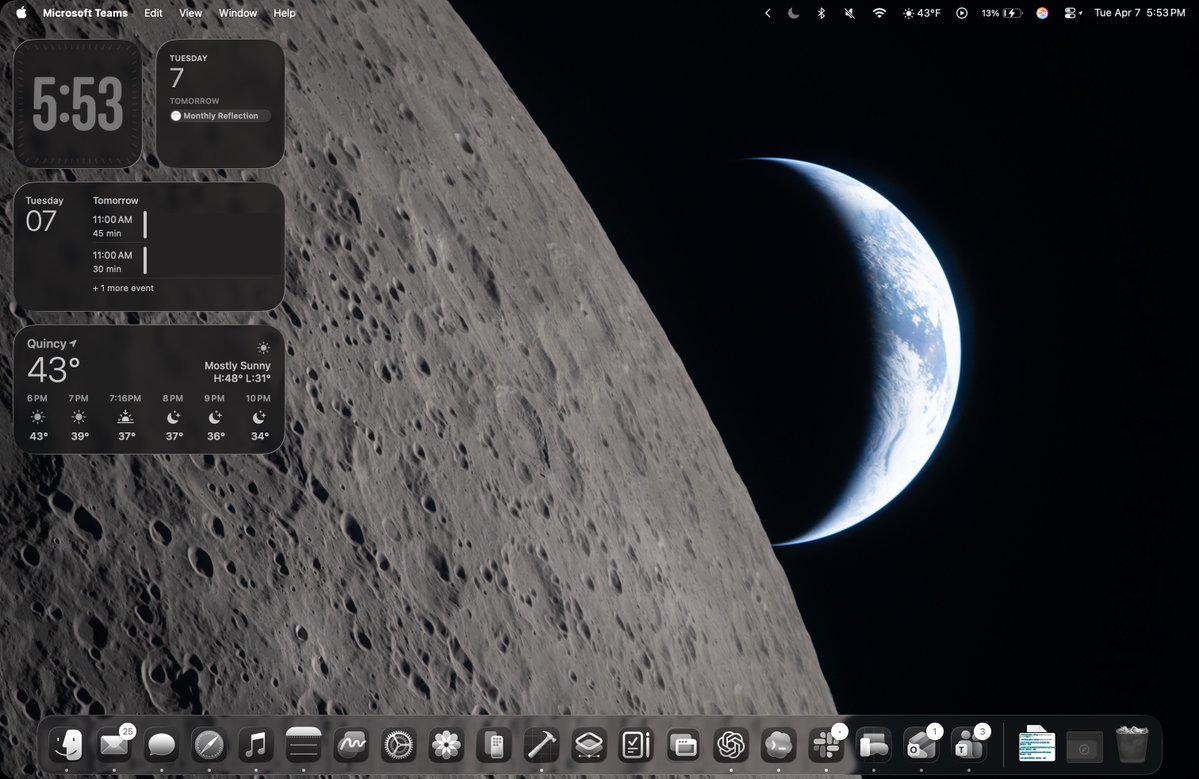1199x779 pixels.
Task: Open Mail with 25 unread badge
Action: tap(114, 744)
